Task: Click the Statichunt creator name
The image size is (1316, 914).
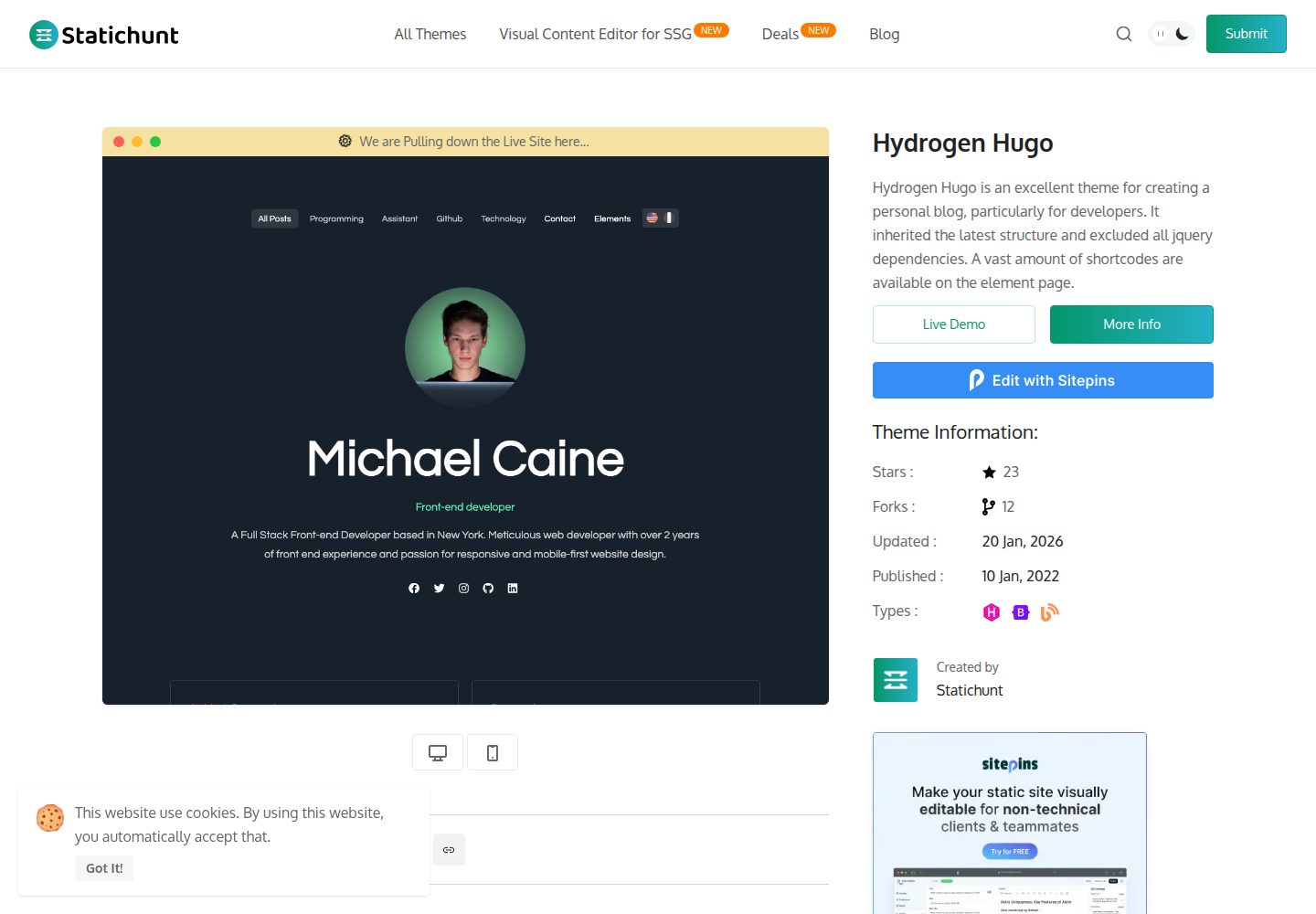Action: 970,690
